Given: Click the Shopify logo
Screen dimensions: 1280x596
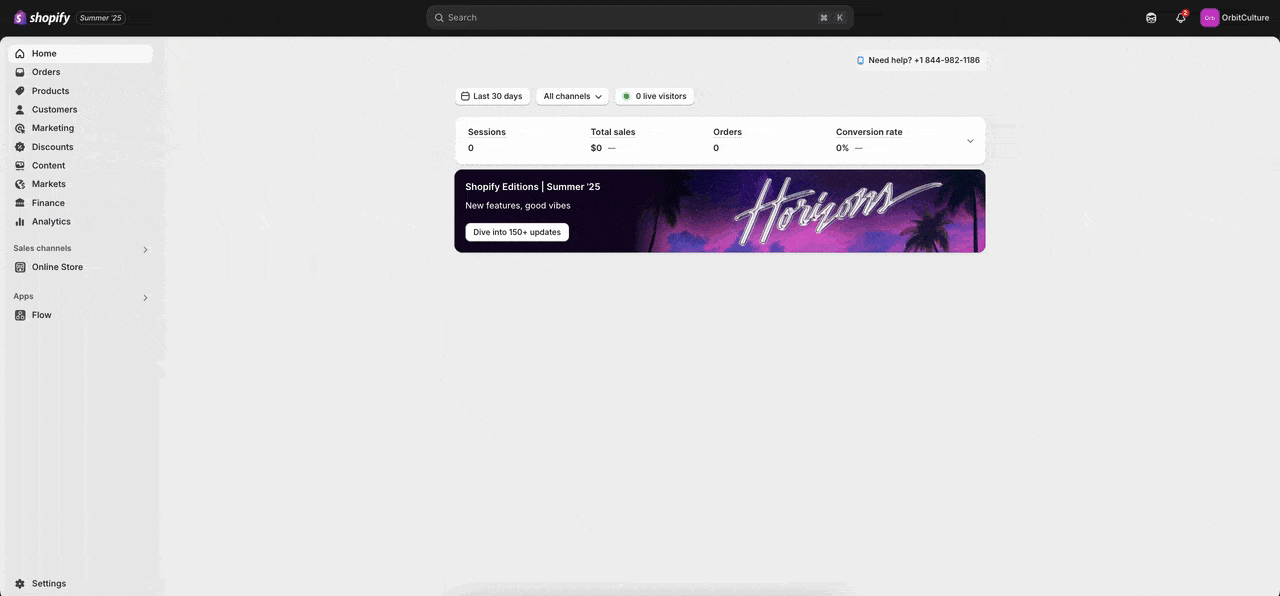Looking at the screenshot, I should [42, 18].
